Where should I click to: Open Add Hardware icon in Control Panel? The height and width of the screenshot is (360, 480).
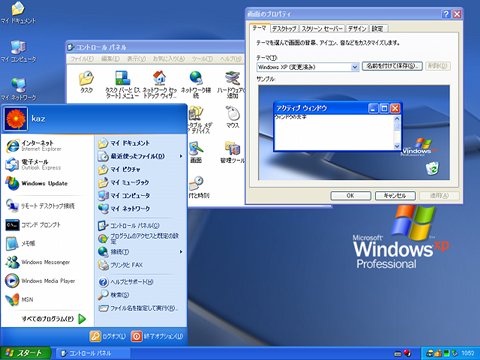[x=231, y=84]
